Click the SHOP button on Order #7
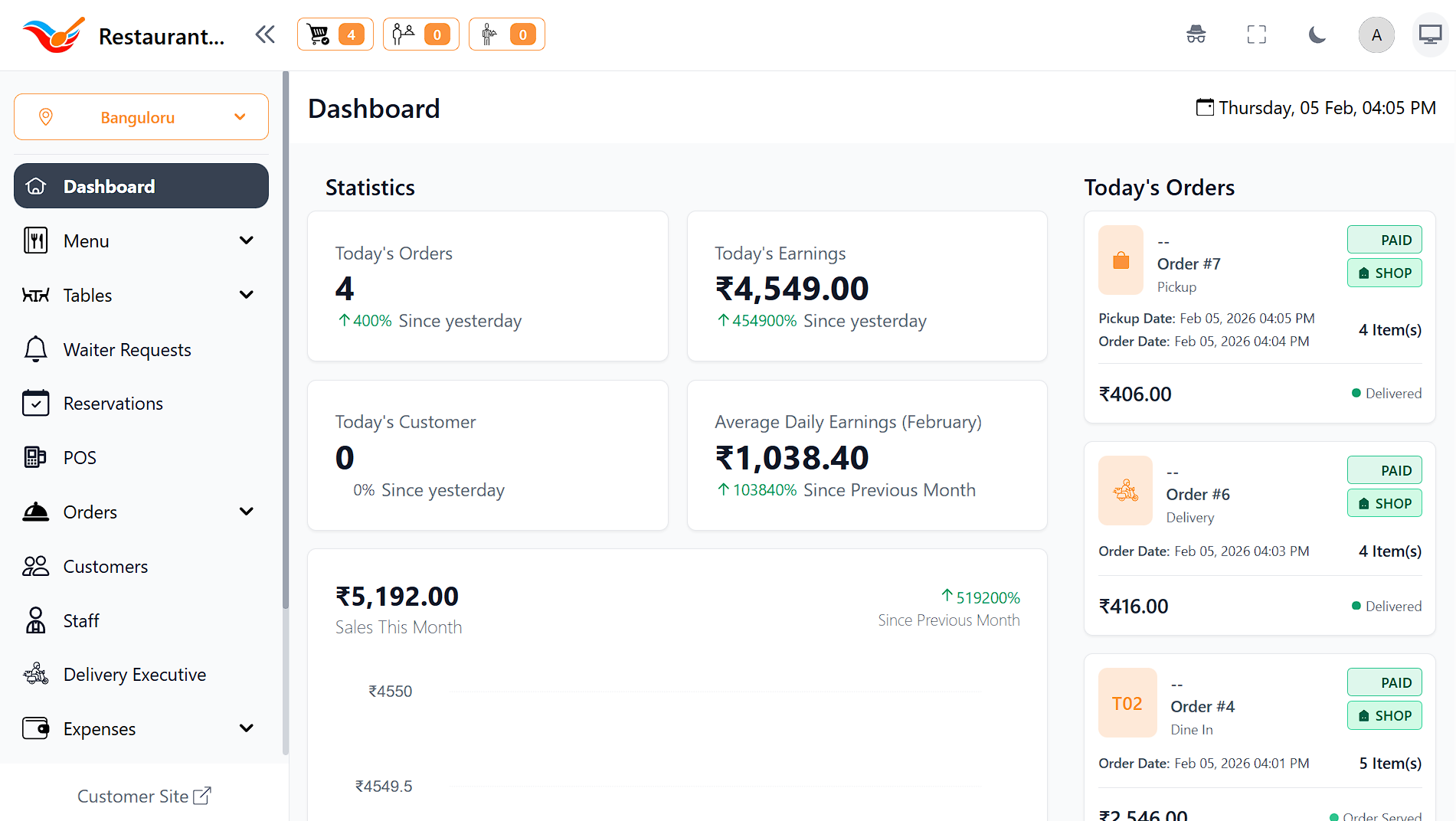The height and width of the screenshot is (821, 1456). tap(1384, 273)
